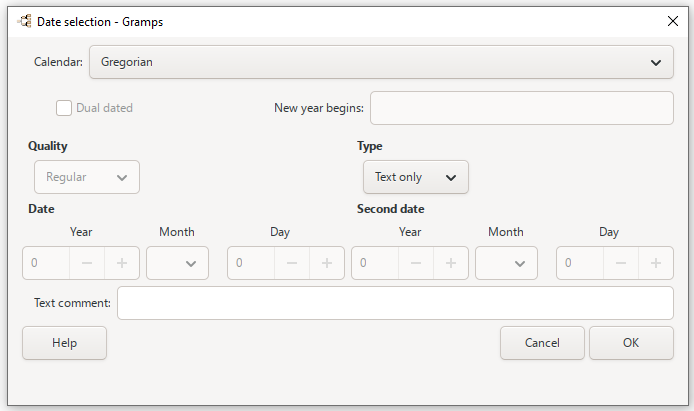
Task: Increase the Second date Year value
Action: 451,263
